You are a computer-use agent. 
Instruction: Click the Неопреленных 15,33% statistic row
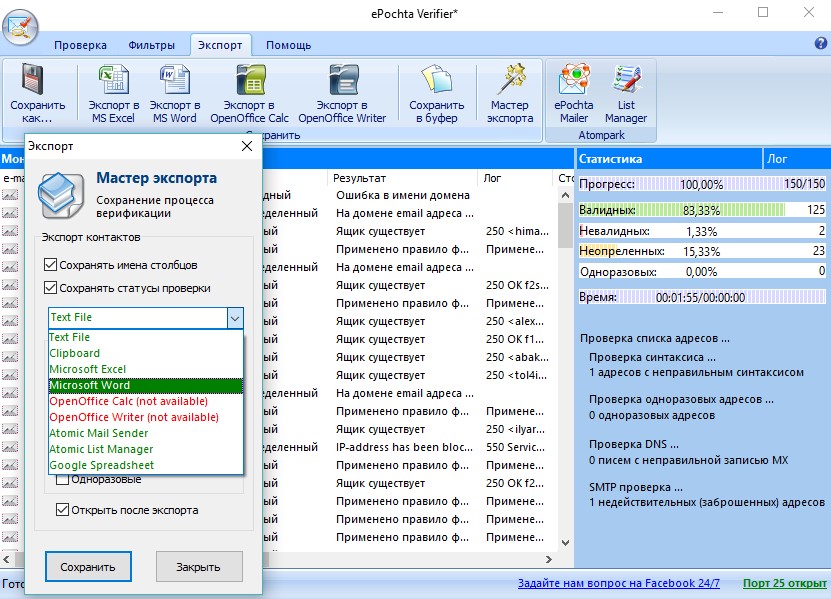click(x=702, y=251)
